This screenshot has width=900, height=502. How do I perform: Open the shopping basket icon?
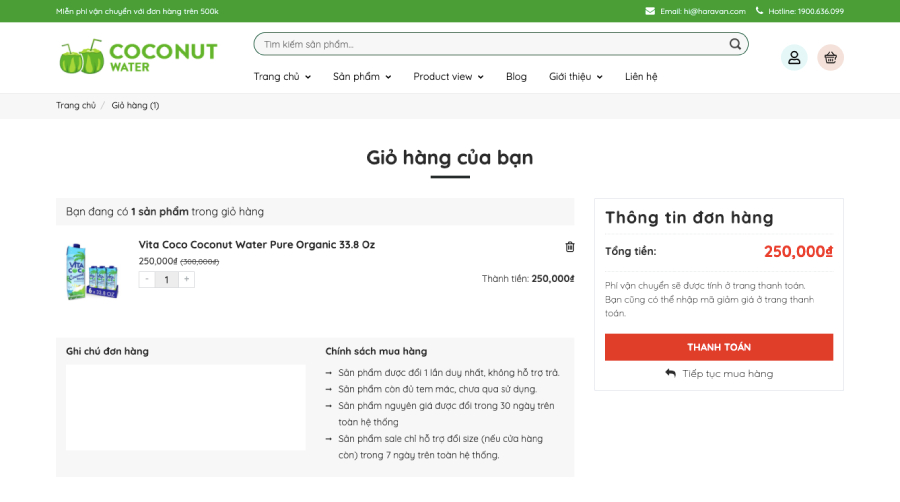pyautogui.click(x=830, y=57)
